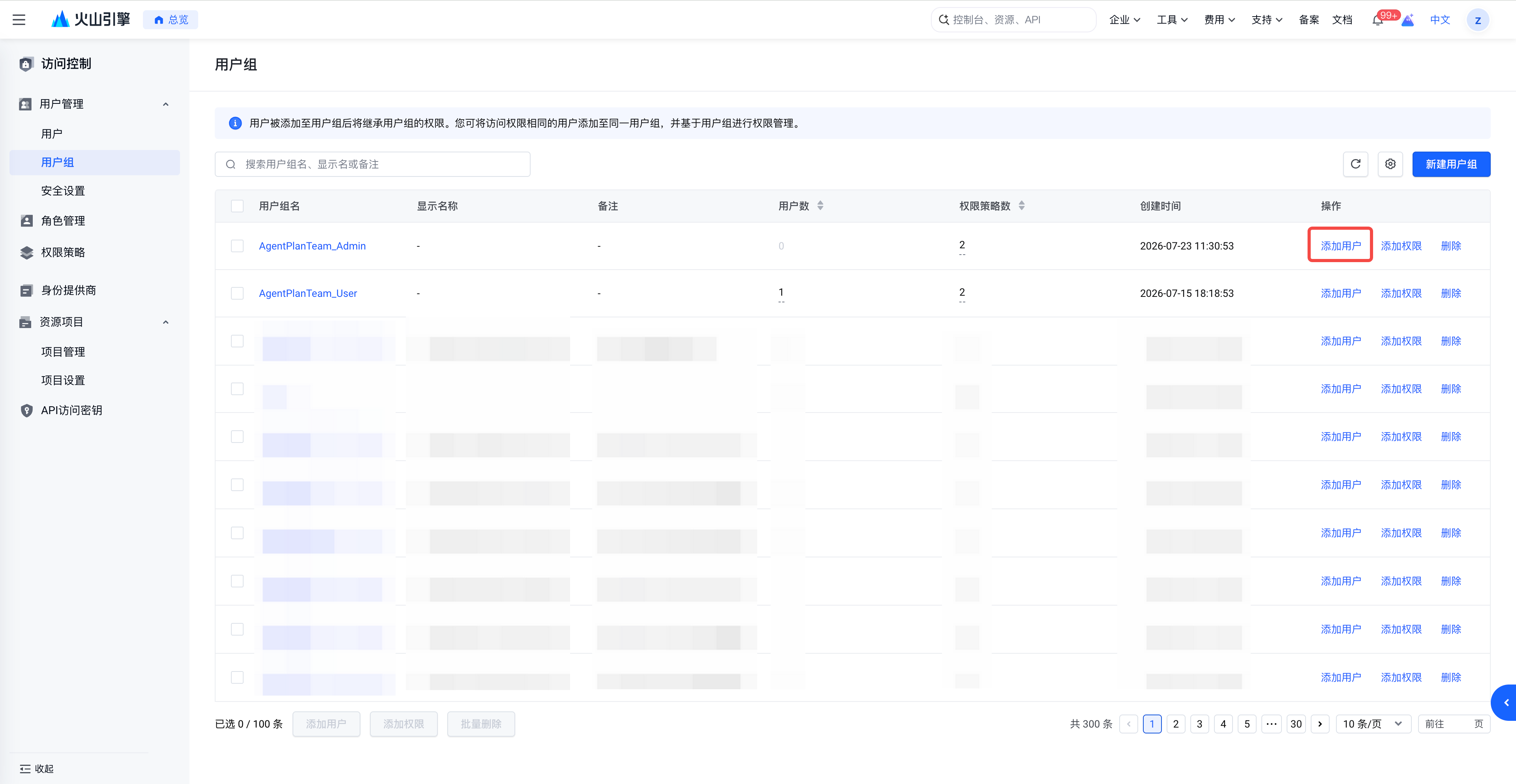Check the AgentPlanTeam_Admin row

coord(237,246)
